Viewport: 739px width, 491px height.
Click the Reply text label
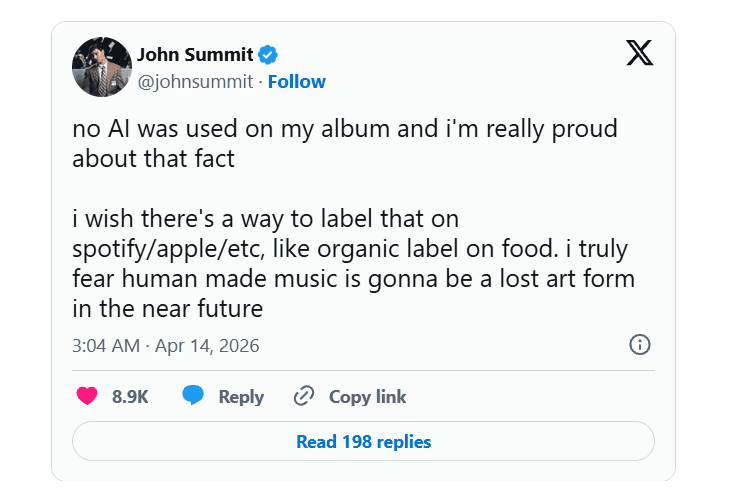point(241,397)
